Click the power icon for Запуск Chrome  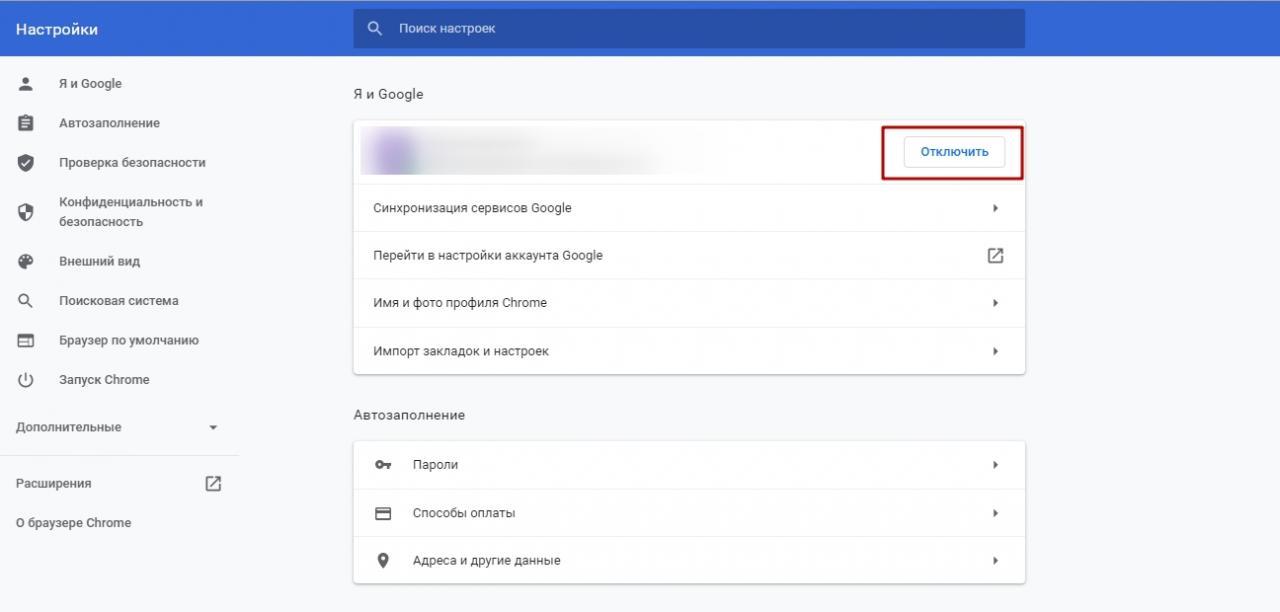[26, 380]
